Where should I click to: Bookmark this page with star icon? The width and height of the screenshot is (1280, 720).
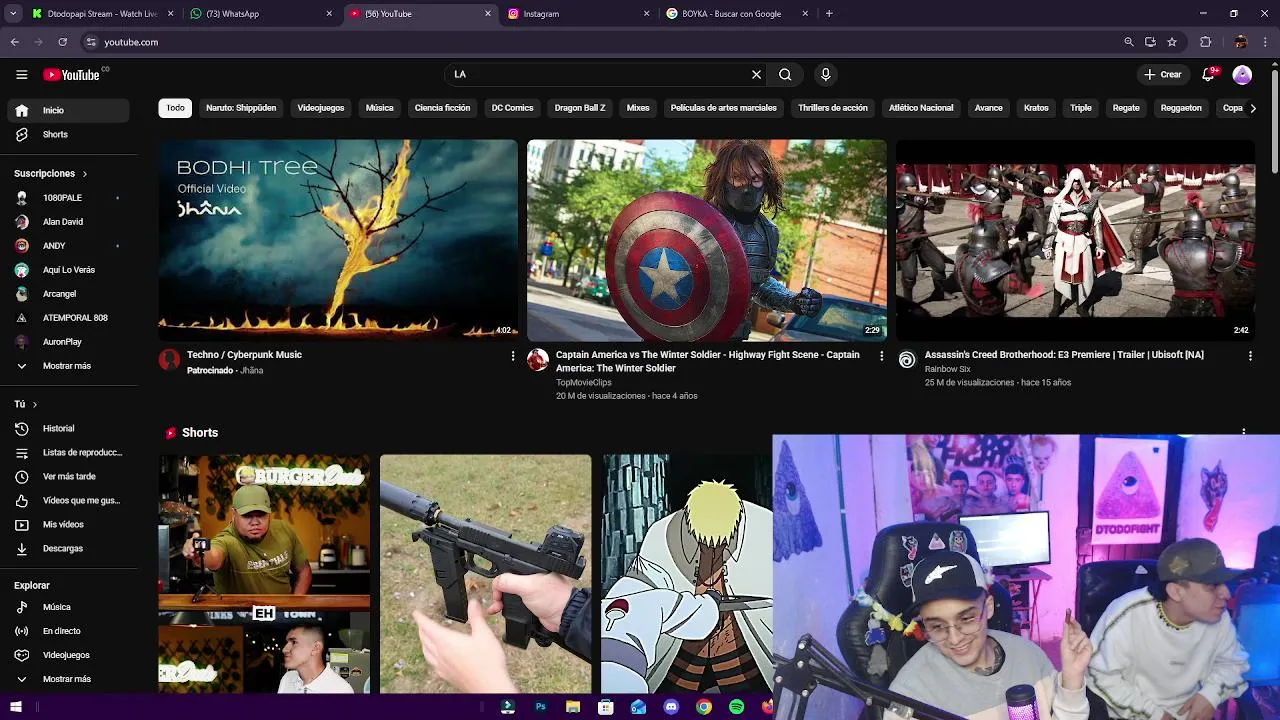(x=1172, y=42)
